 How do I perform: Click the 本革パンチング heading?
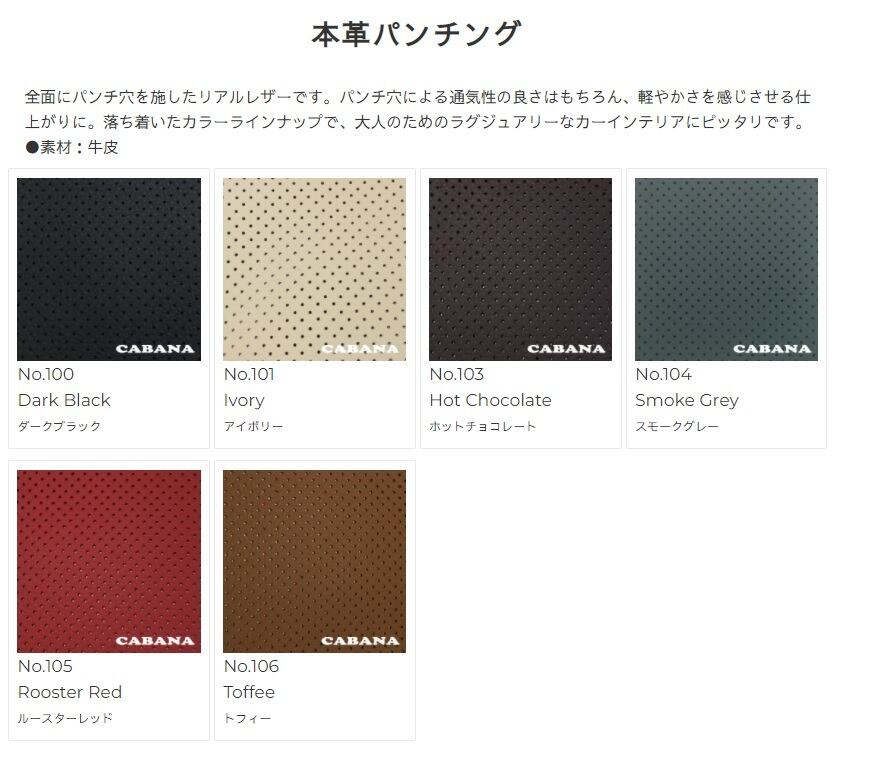[417, 34]
